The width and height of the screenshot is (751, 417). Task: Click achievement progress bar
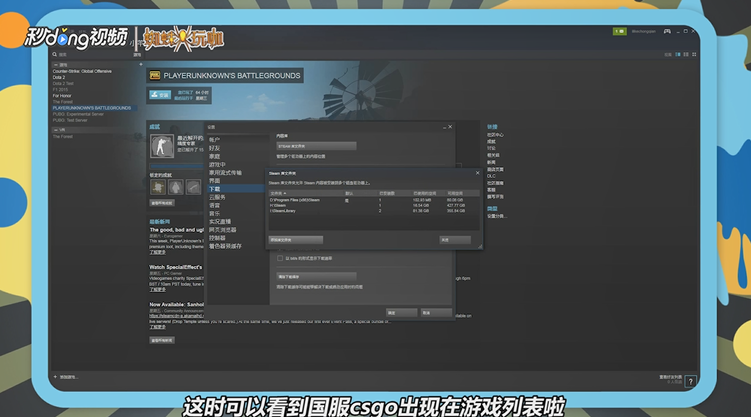(177, 166)
